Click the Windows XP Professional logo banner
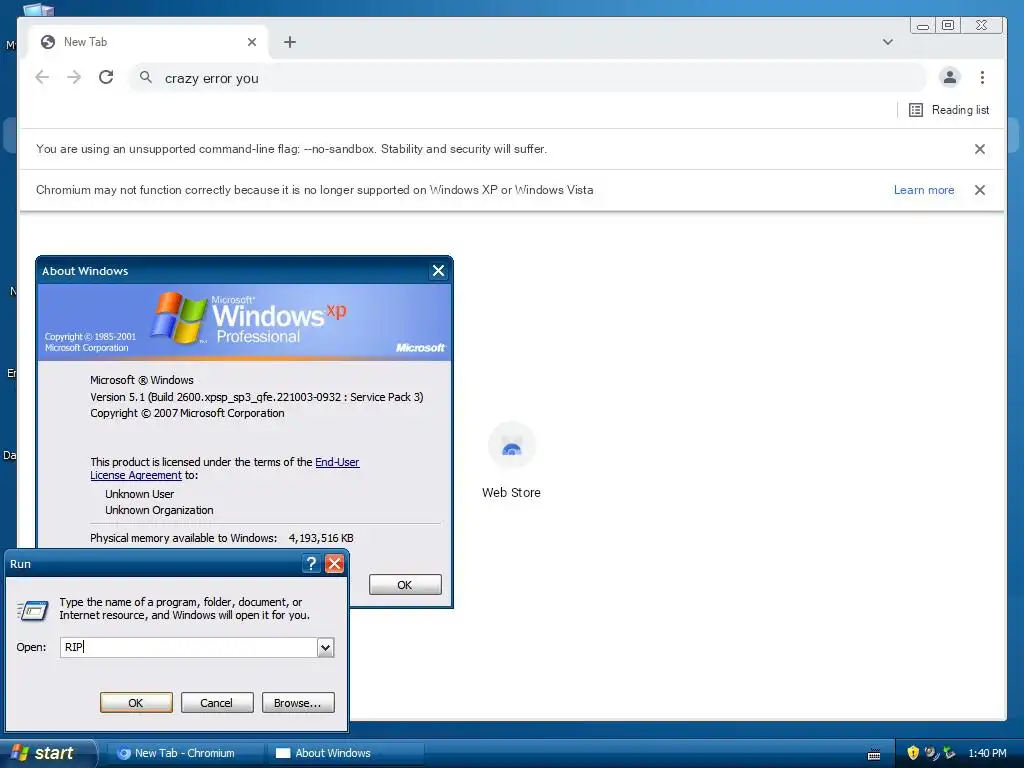 (x=244, y=321)
